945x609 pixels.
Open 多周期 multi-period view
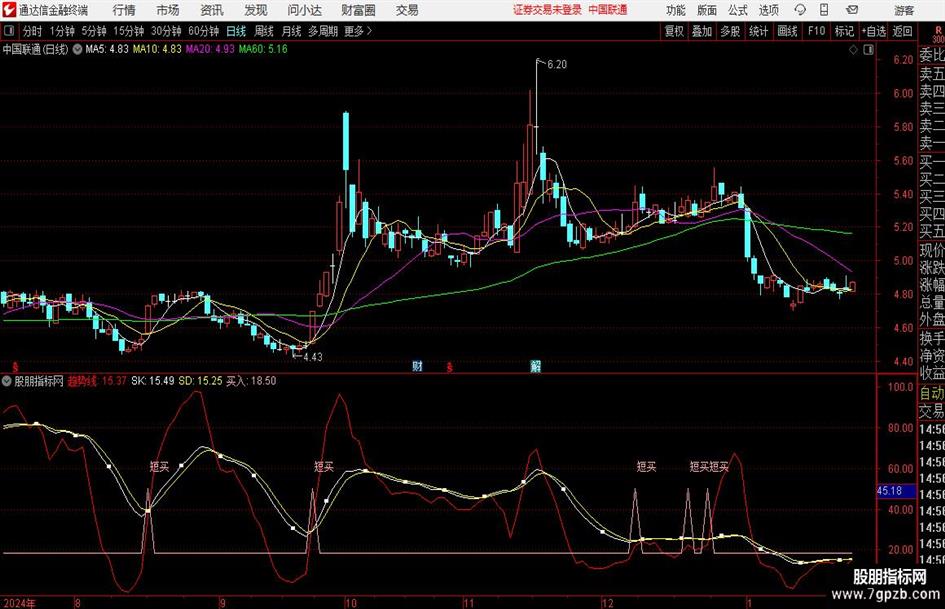tap(323, 31)
